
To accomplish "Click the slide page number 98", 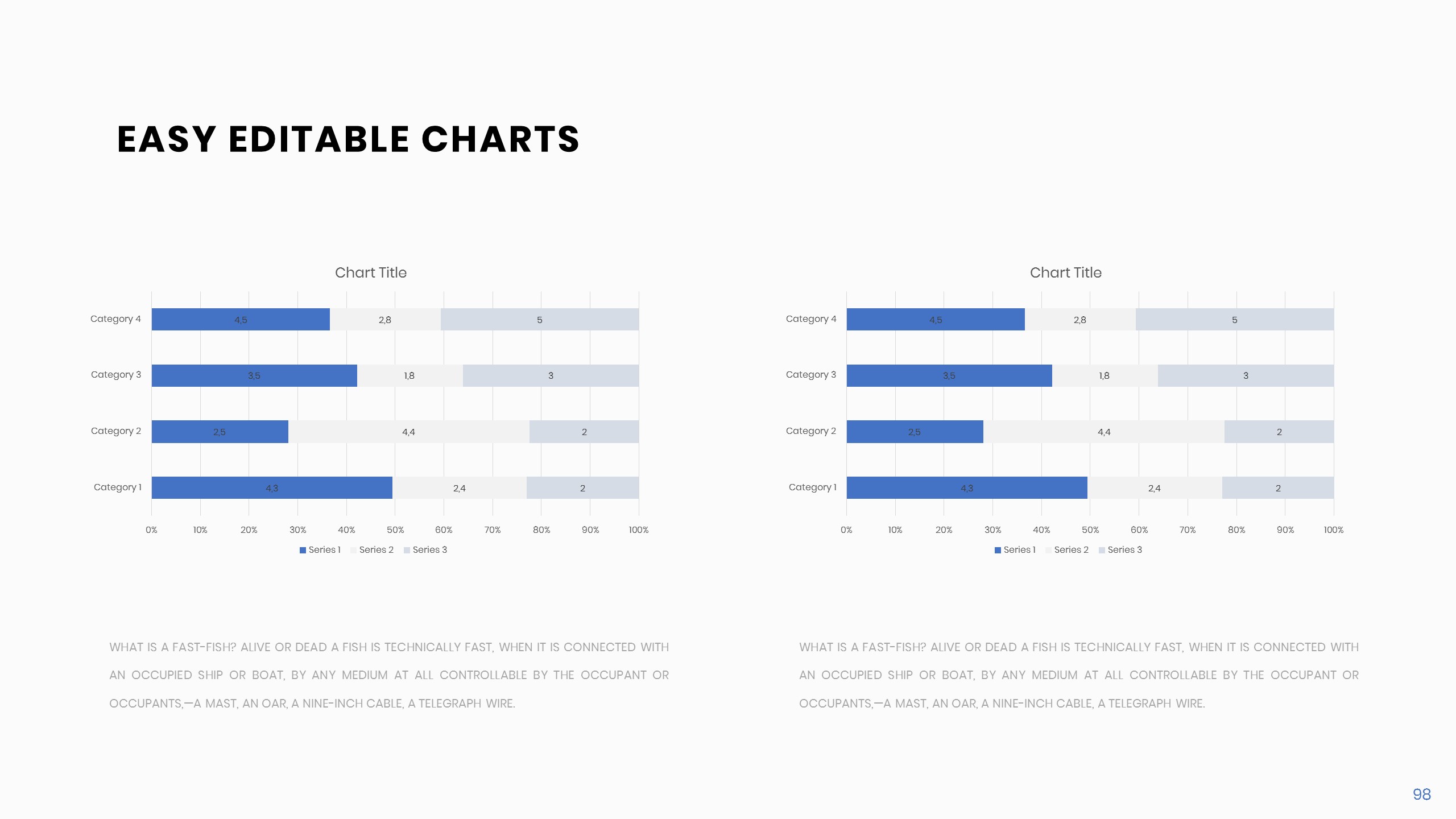I will pyautogui.click(x=1421, y=795).
